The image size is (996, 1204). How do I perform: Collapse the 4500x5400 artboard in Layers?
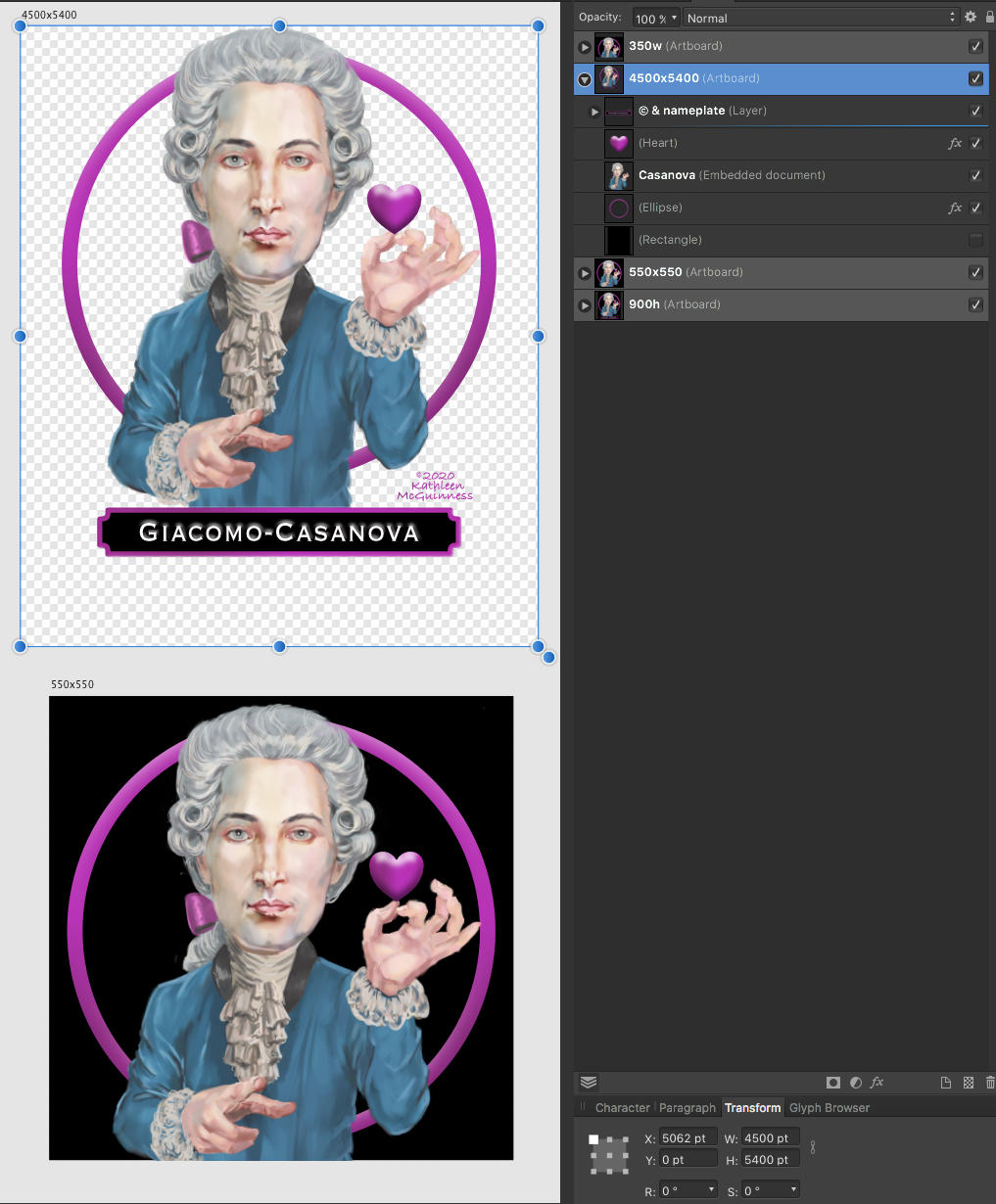click(x=585, y=79)
